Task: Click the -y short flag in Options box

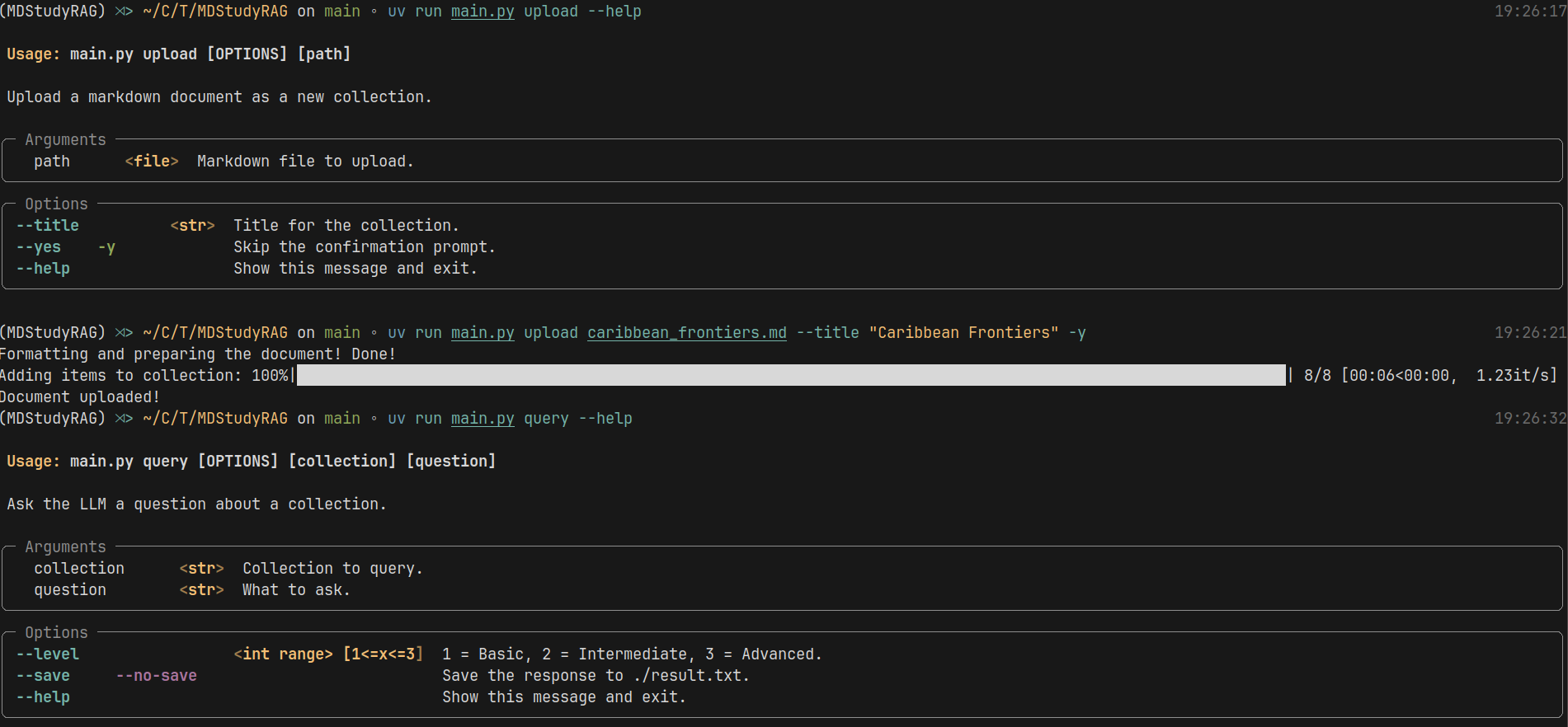Action: click(x=106, y=246)
